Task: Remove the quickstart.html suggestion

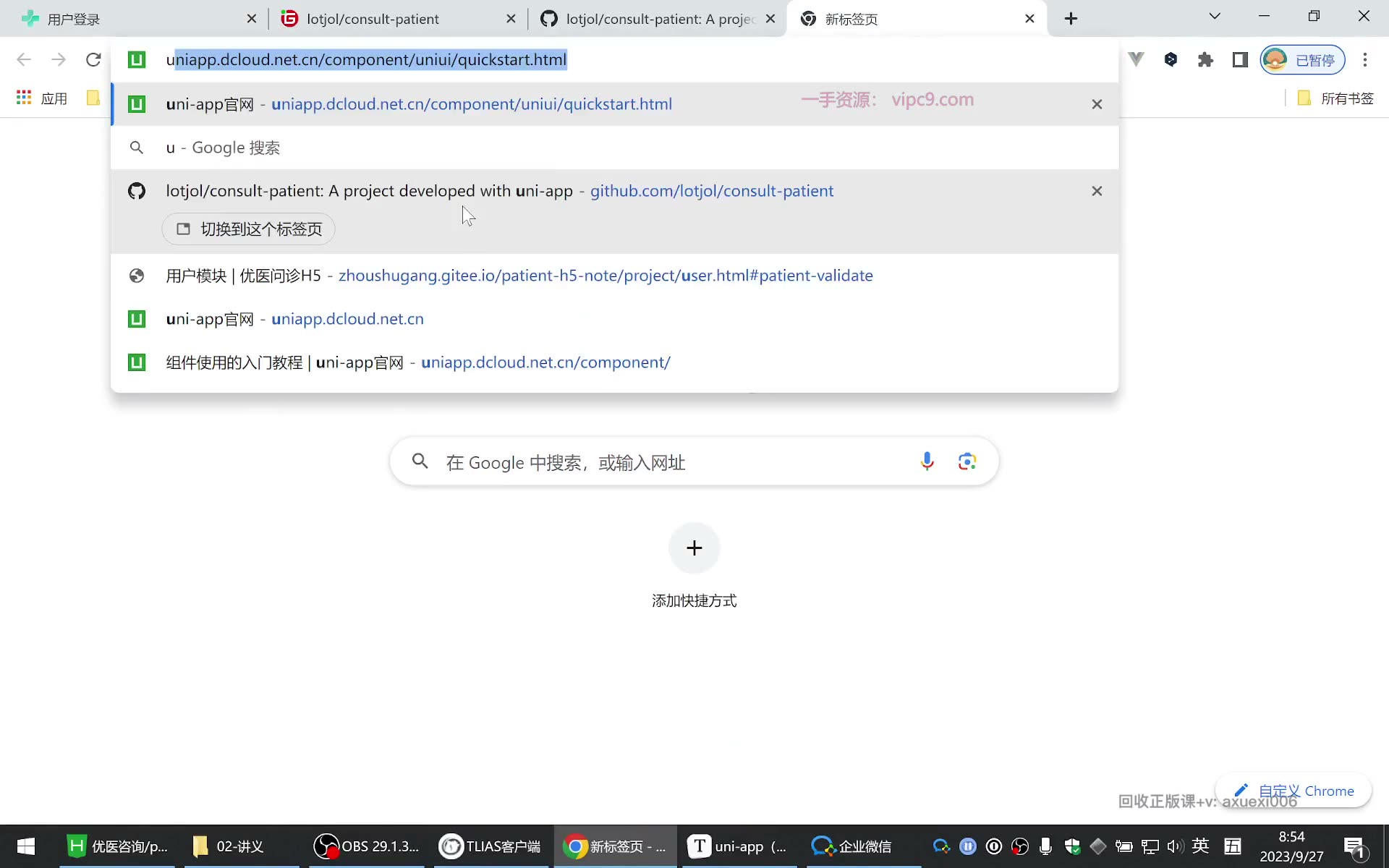Action: (1097, 104)
